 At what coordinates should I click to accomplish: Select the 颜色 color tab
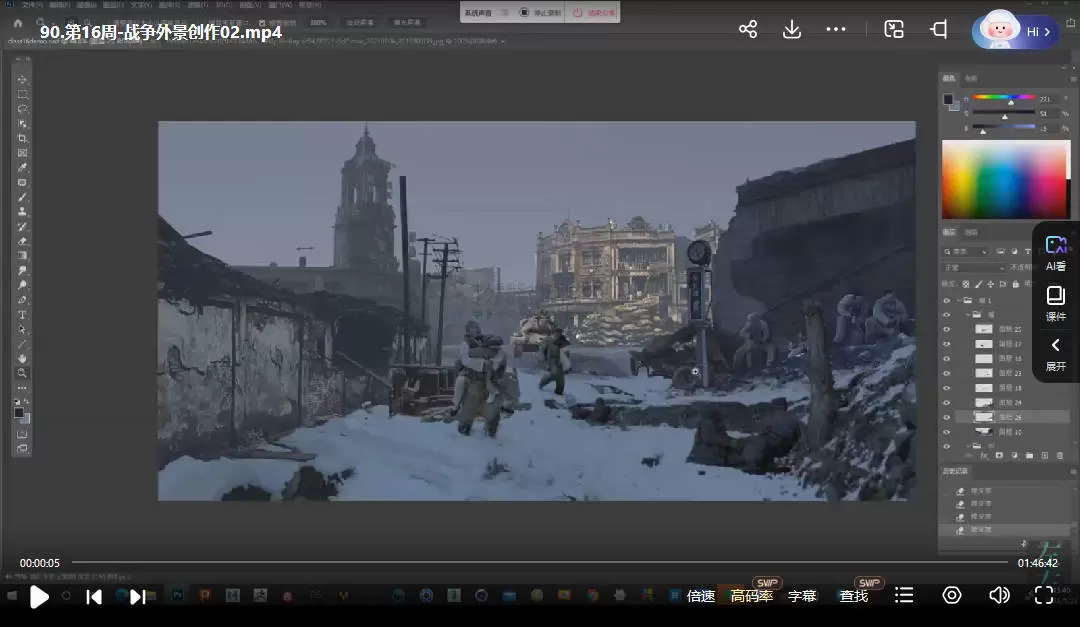(949, 79)
